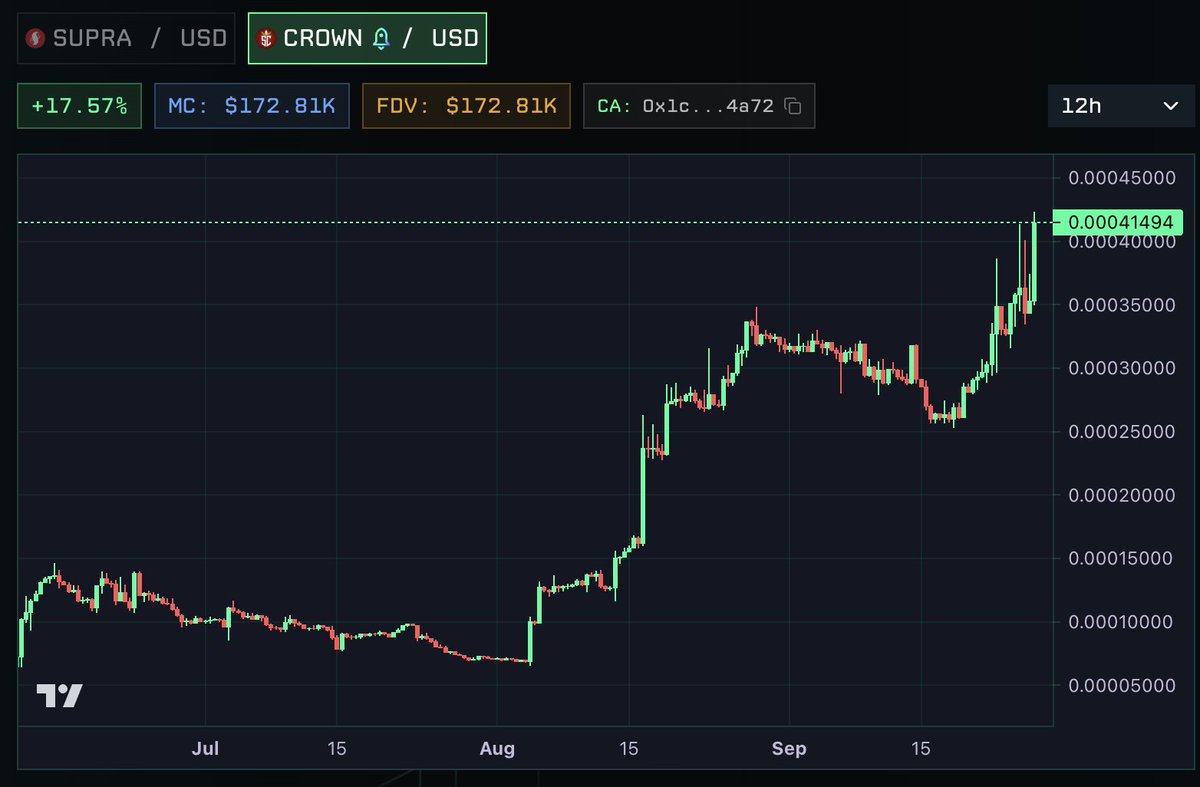This screenshot has height=787, width=1200.
Task: Click the 0.00020000 price axis label
Action: pos(1120,495)
